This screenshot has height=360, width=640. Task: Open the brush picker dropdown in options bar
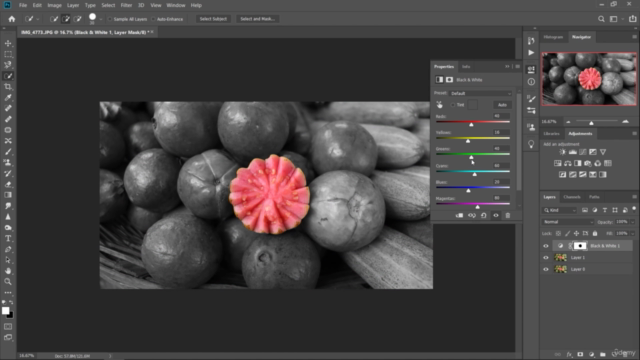(x=101, y=19)
